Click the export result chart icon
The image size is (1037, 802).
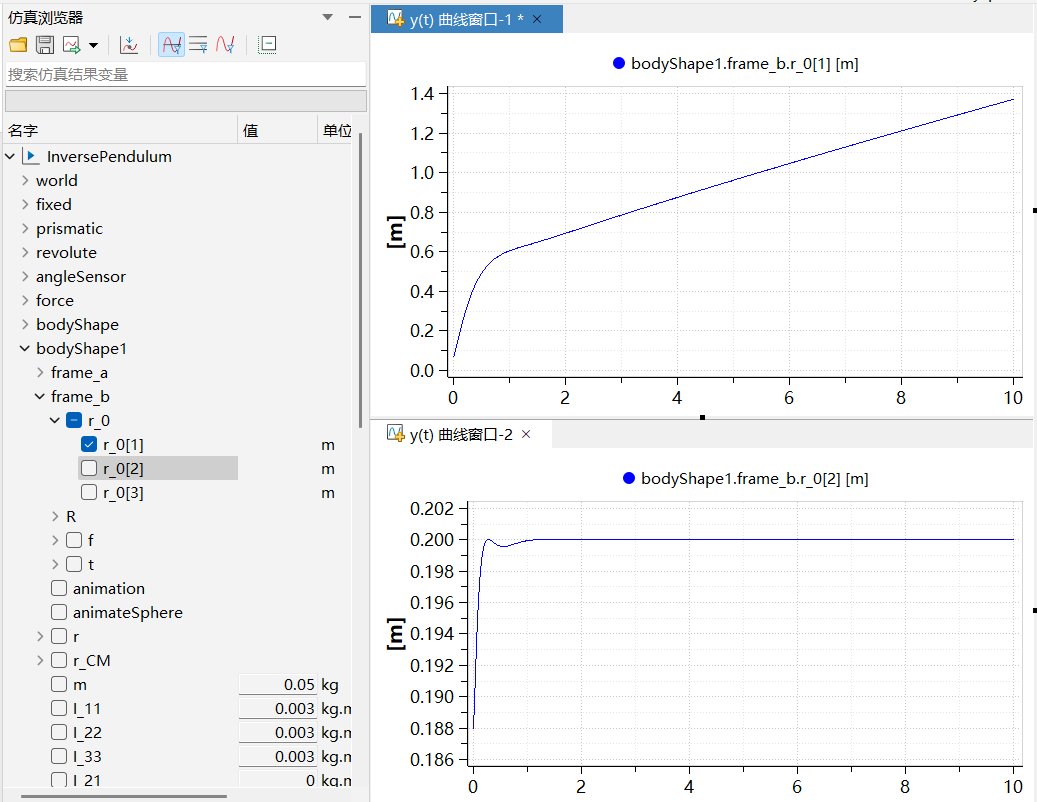pyautogui.click(x=72, y=45)
